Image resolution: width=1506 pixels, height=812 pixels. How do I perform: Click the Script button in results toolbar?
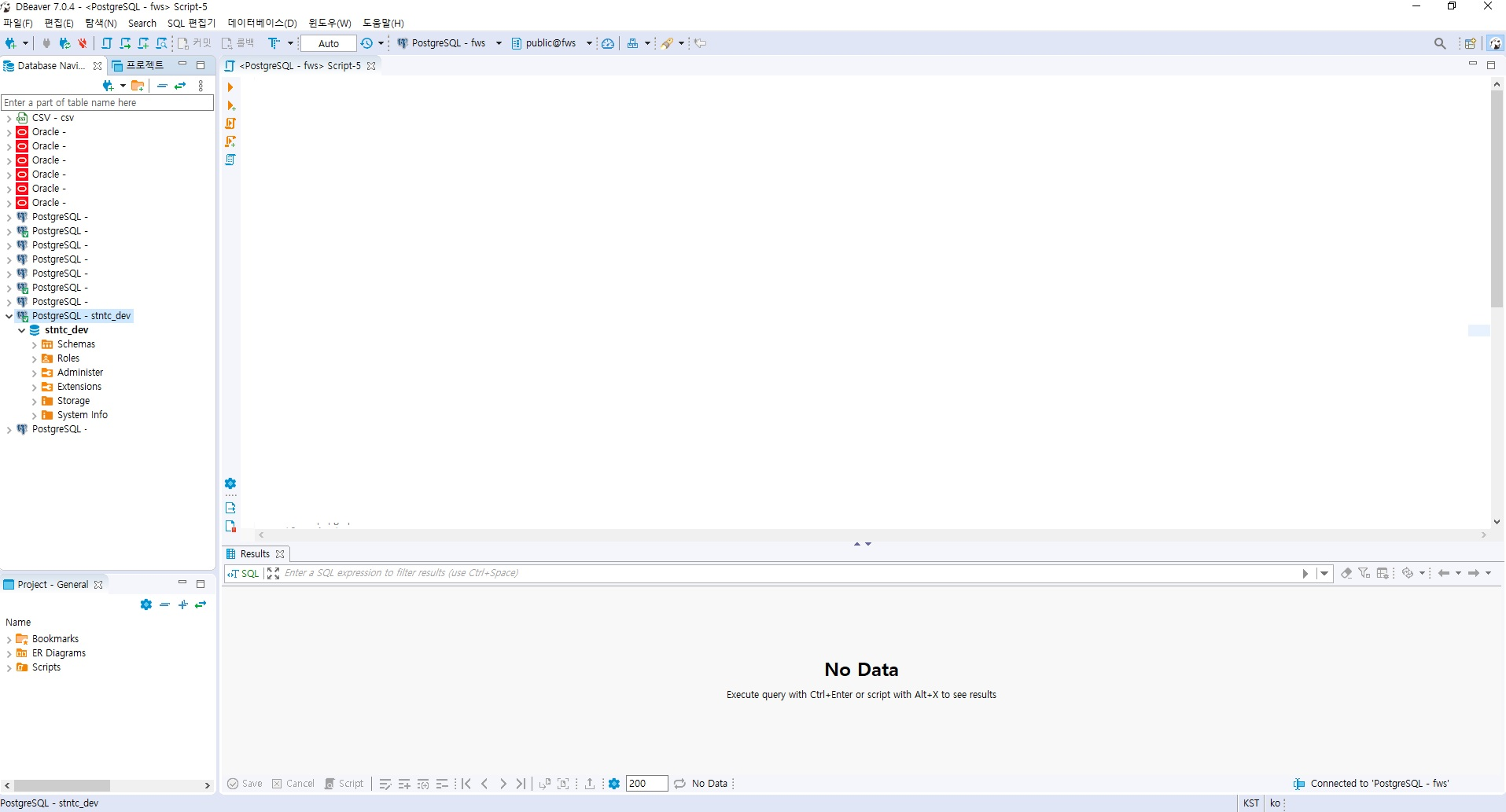344,784
